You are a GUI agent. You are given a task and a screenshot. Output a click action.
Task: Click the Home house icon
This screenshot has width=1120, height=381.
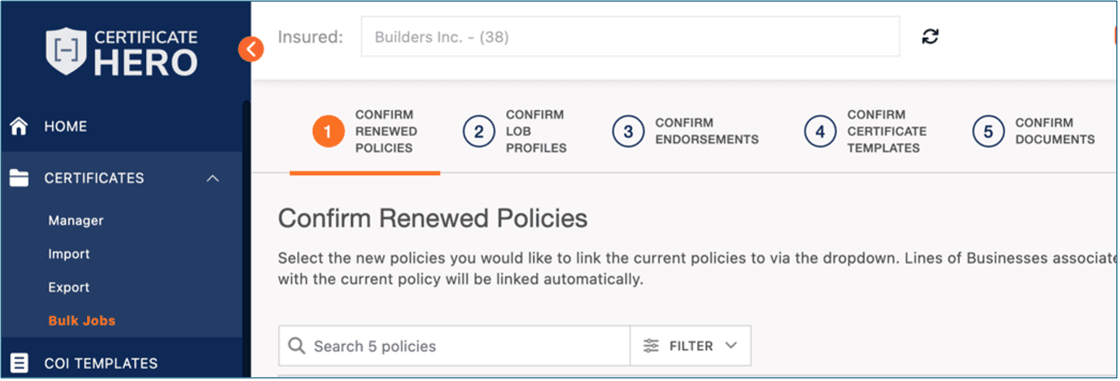[19, 127]
